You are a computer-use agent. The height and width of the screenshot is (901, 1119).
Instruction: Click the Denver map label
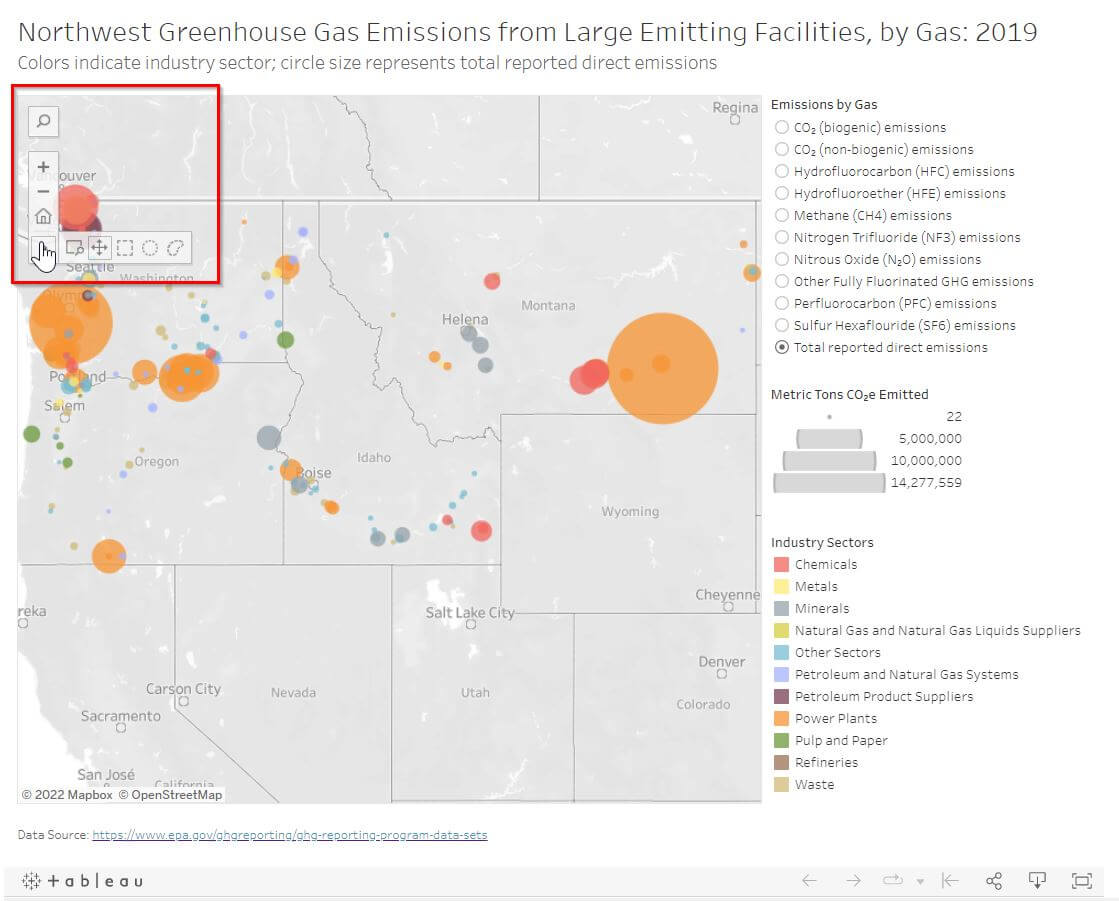[721, 662]
